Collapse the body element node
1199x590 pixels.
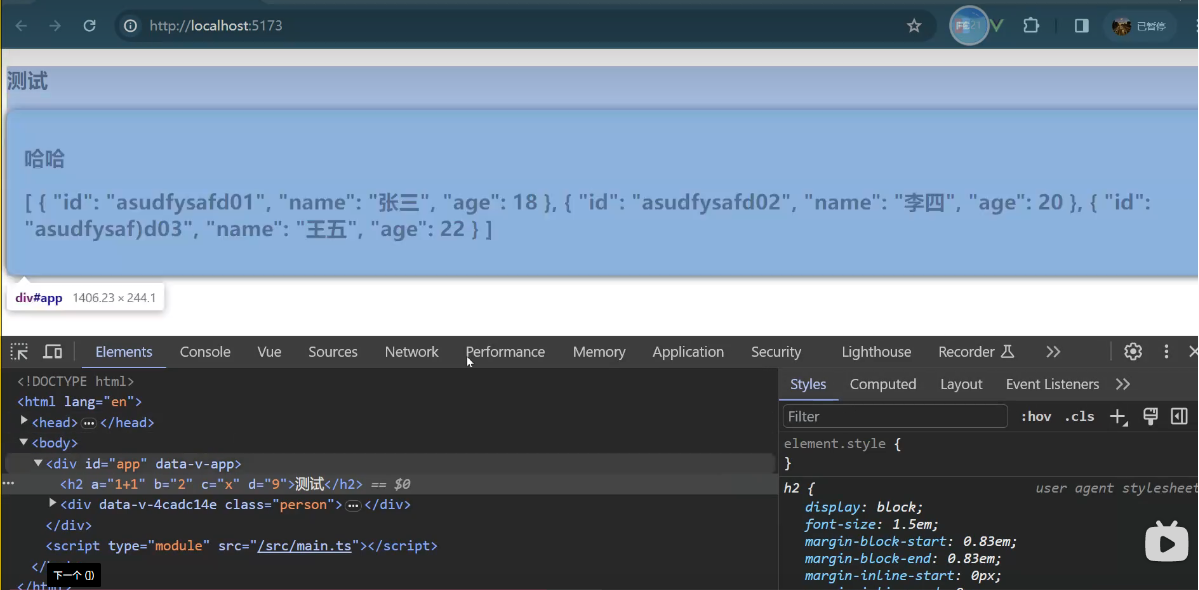pyautogui.click(x=24, y=442)
